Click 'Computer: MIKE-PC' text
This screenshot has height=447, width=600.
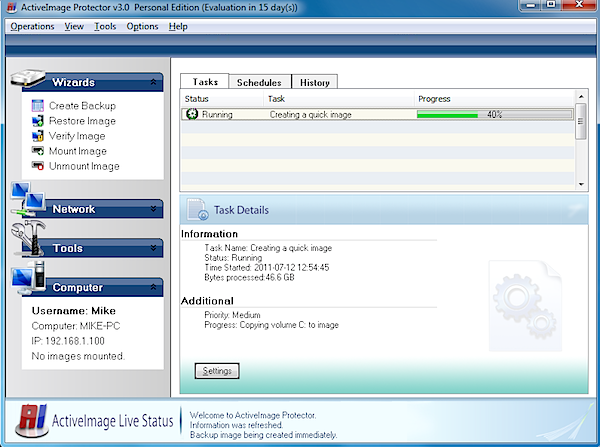(76, 326)
